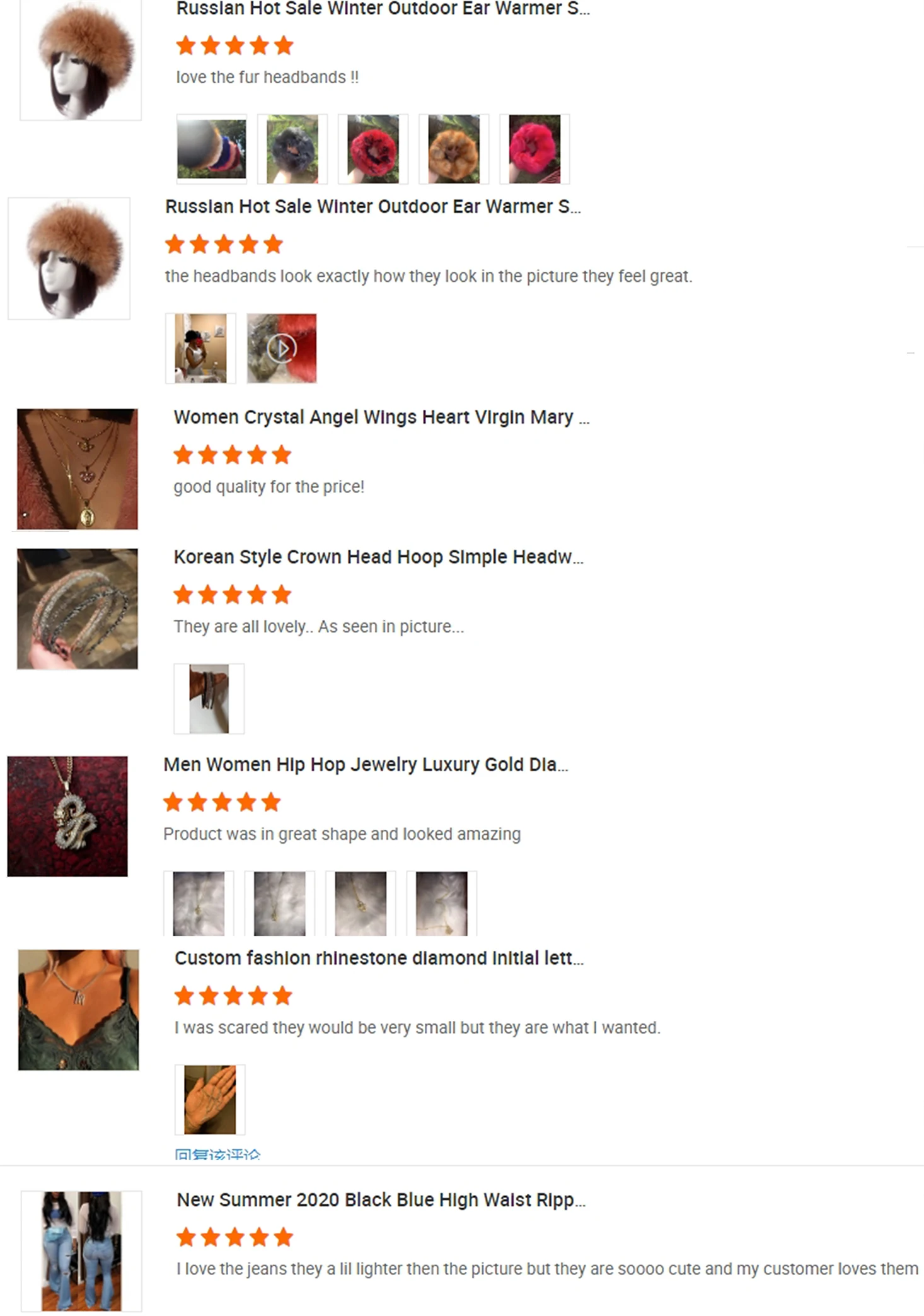Open the Women Crystal Angel Wings product title

click(x=381, y=417)
